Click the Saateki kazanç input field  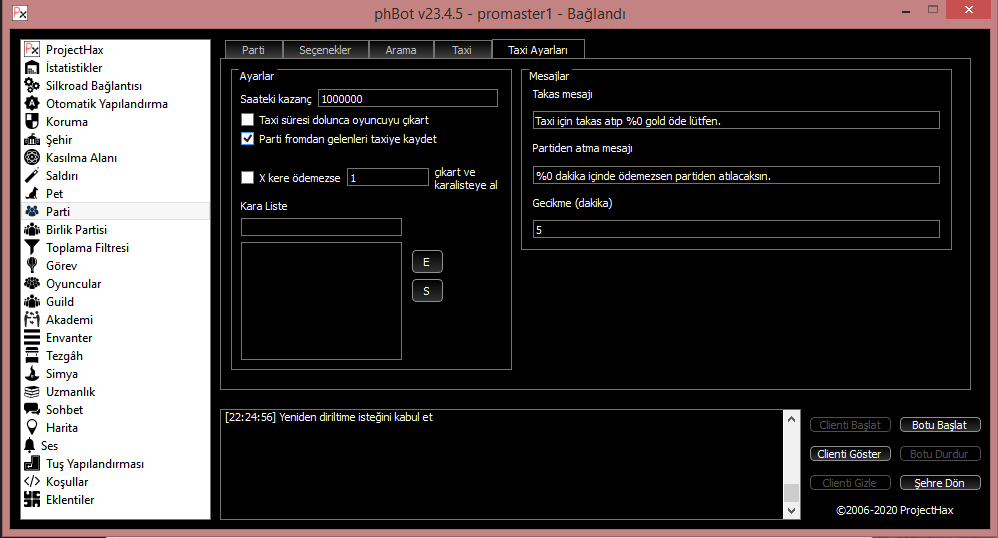point(407,98)
